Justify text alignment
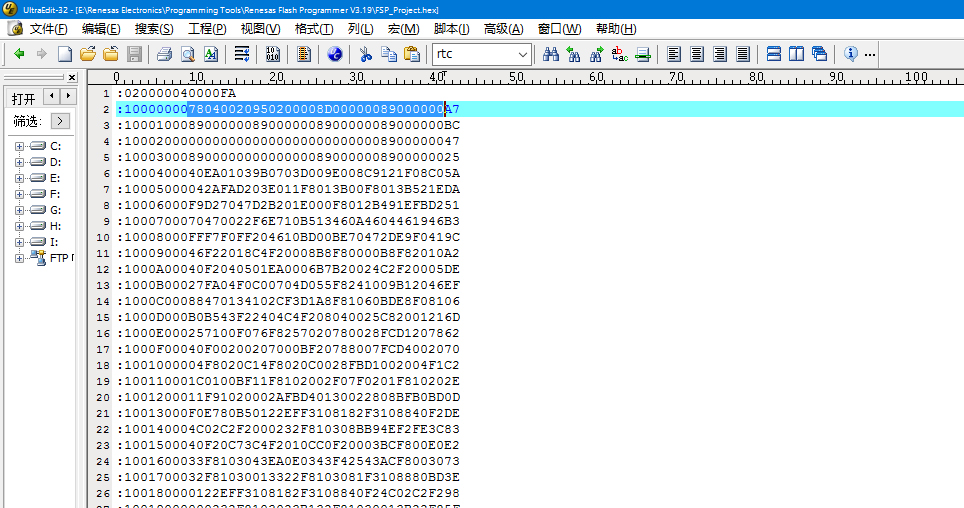 [743, 54]
